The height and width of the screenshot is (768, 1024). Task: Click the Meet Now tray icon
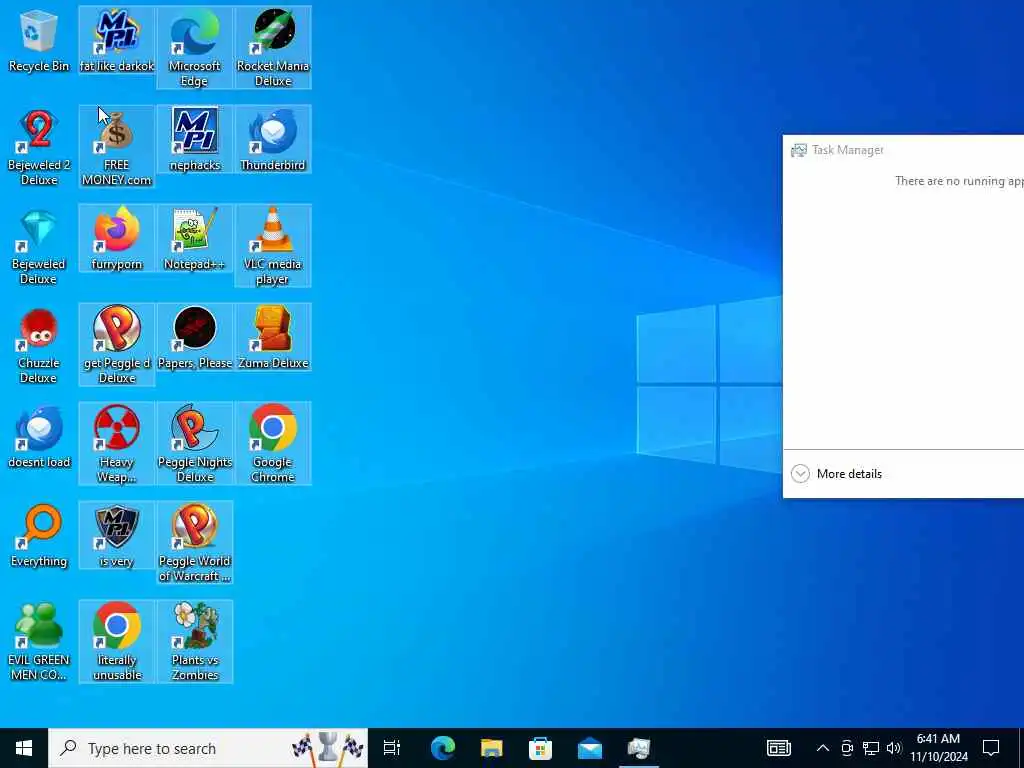coord(847,748)
